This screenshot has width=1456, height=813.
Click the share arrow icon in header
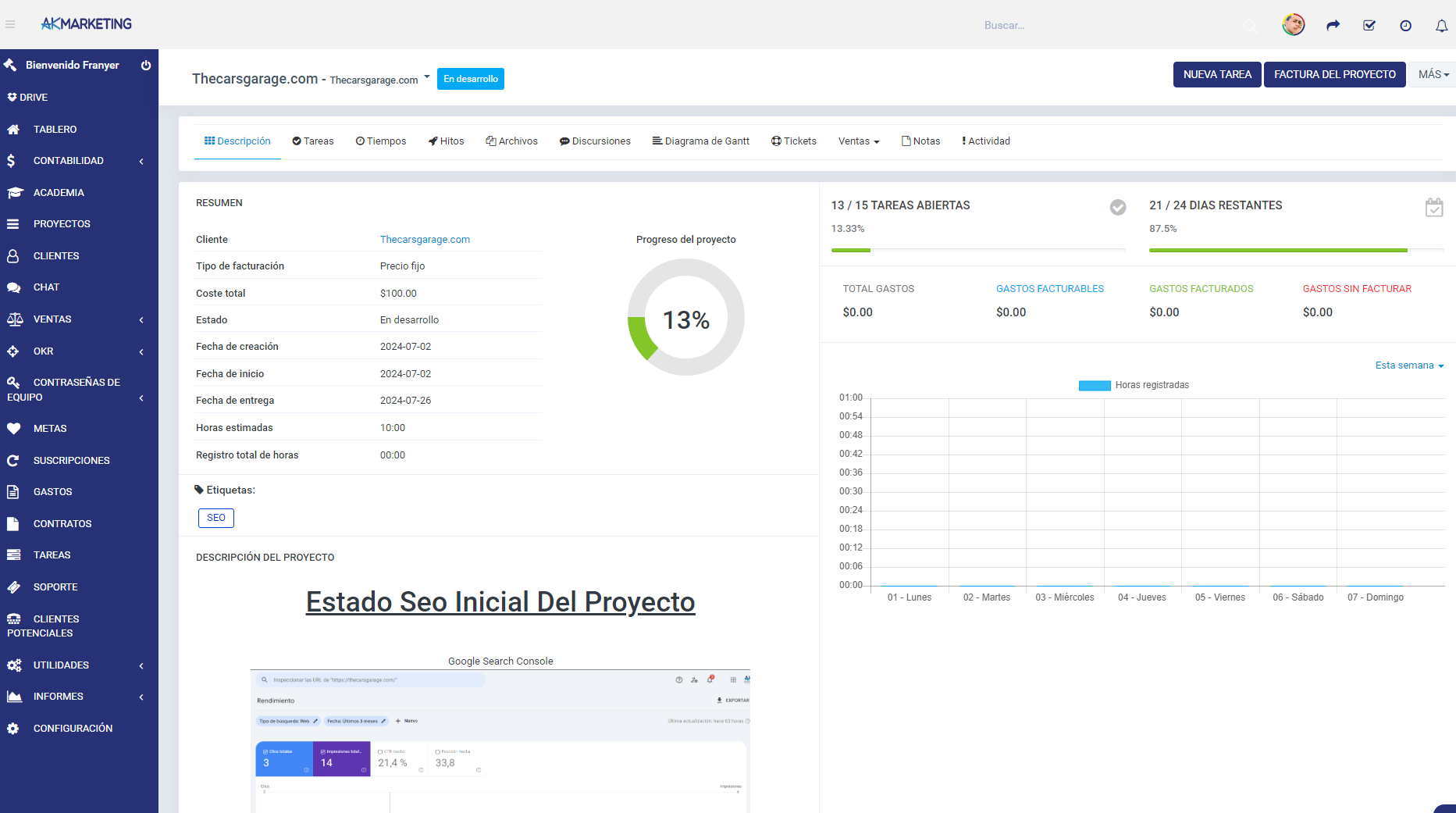(x=1333, y=26)
